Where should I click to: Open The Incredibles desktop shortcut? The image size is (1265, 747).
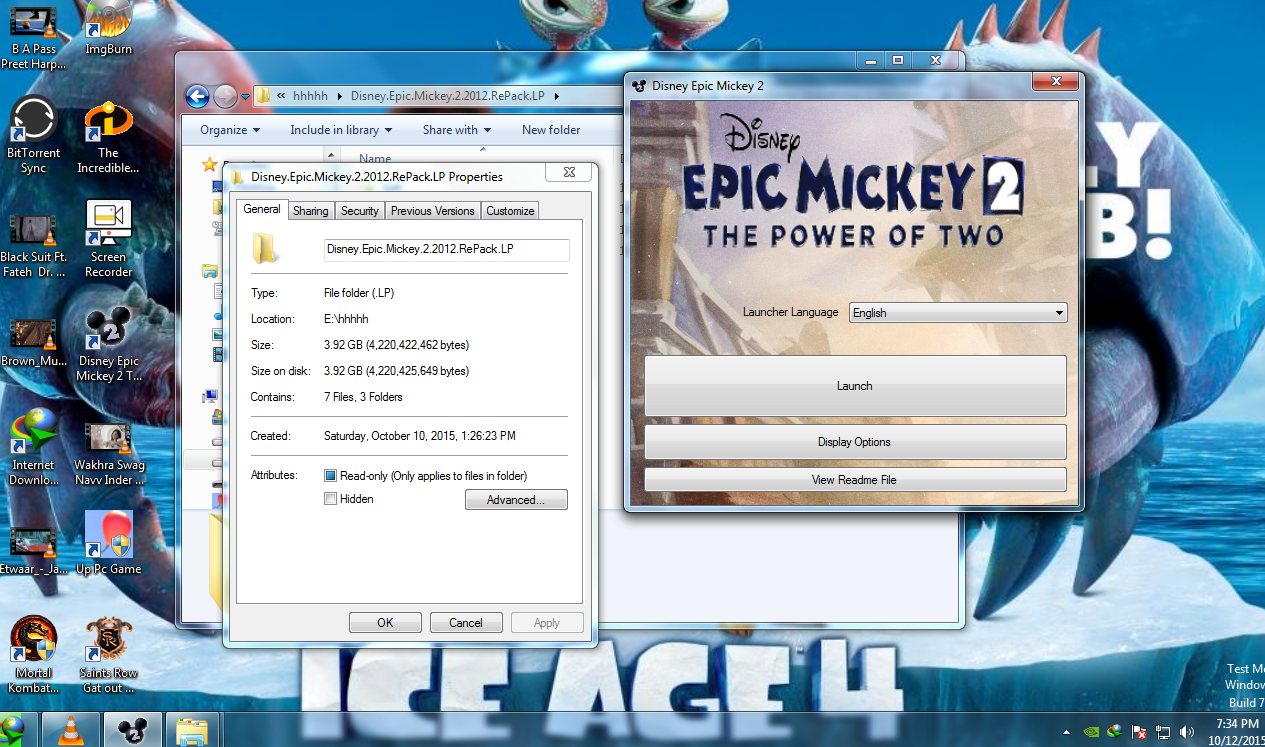108,135
